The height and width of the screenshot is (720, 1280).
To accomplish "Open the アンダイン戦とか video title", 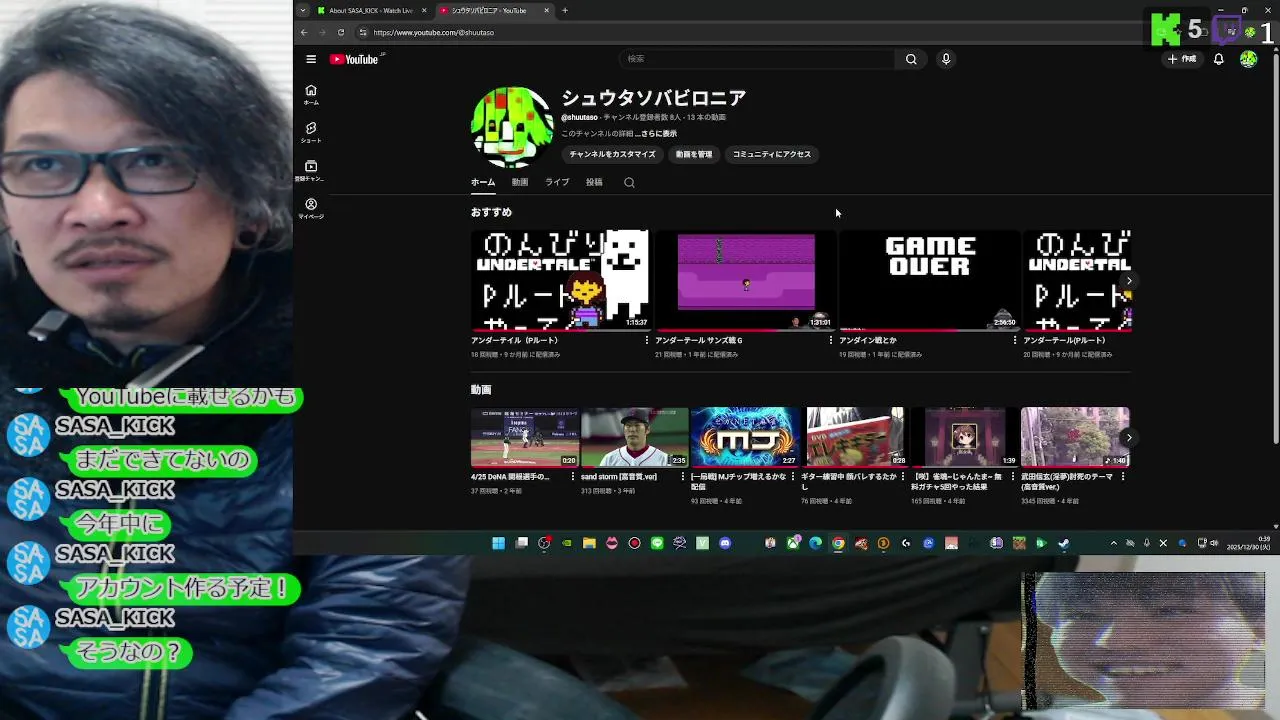I will pyautogui.click(x=868, y=340).
